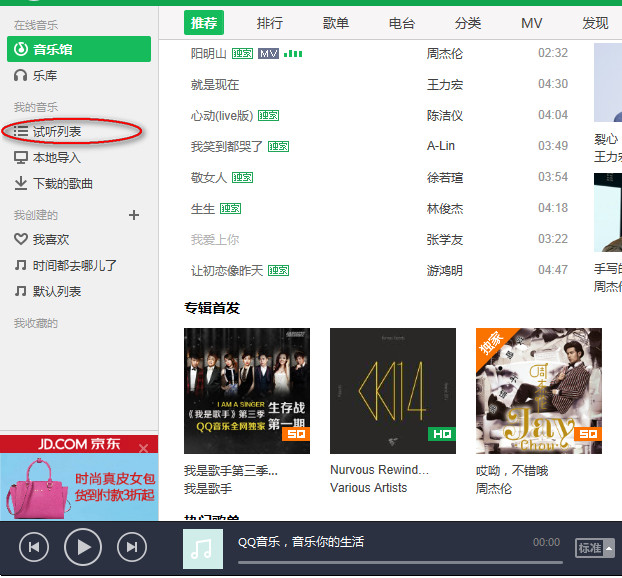Viewport: 622px width, 578px height.
Task: Click the plus icon beside 我创建的
Action: click(x=134, y=215)
